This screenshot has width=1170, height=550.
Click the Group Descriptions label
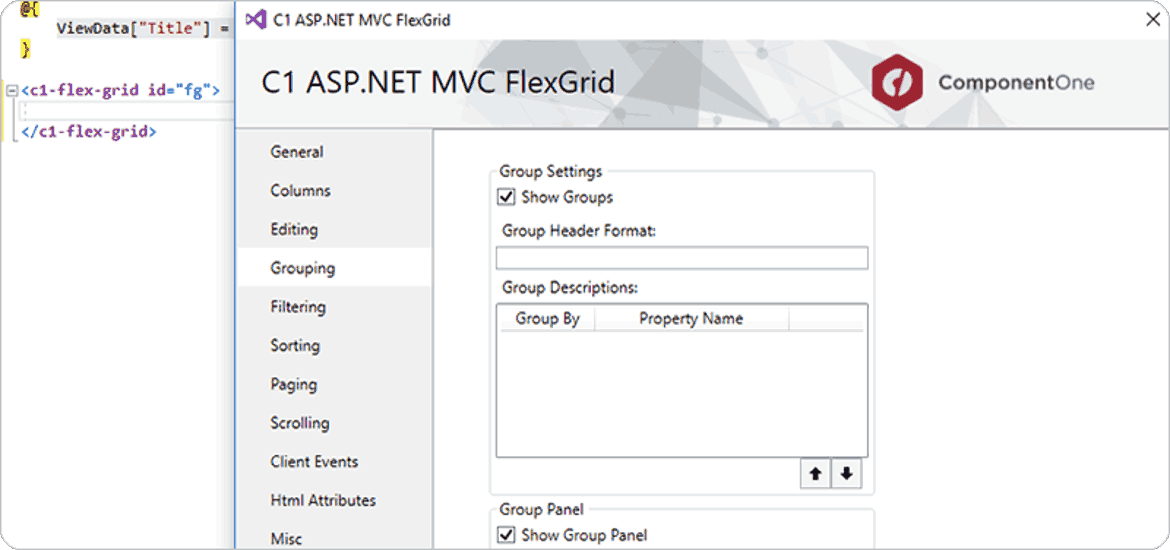tap(571, 287)
